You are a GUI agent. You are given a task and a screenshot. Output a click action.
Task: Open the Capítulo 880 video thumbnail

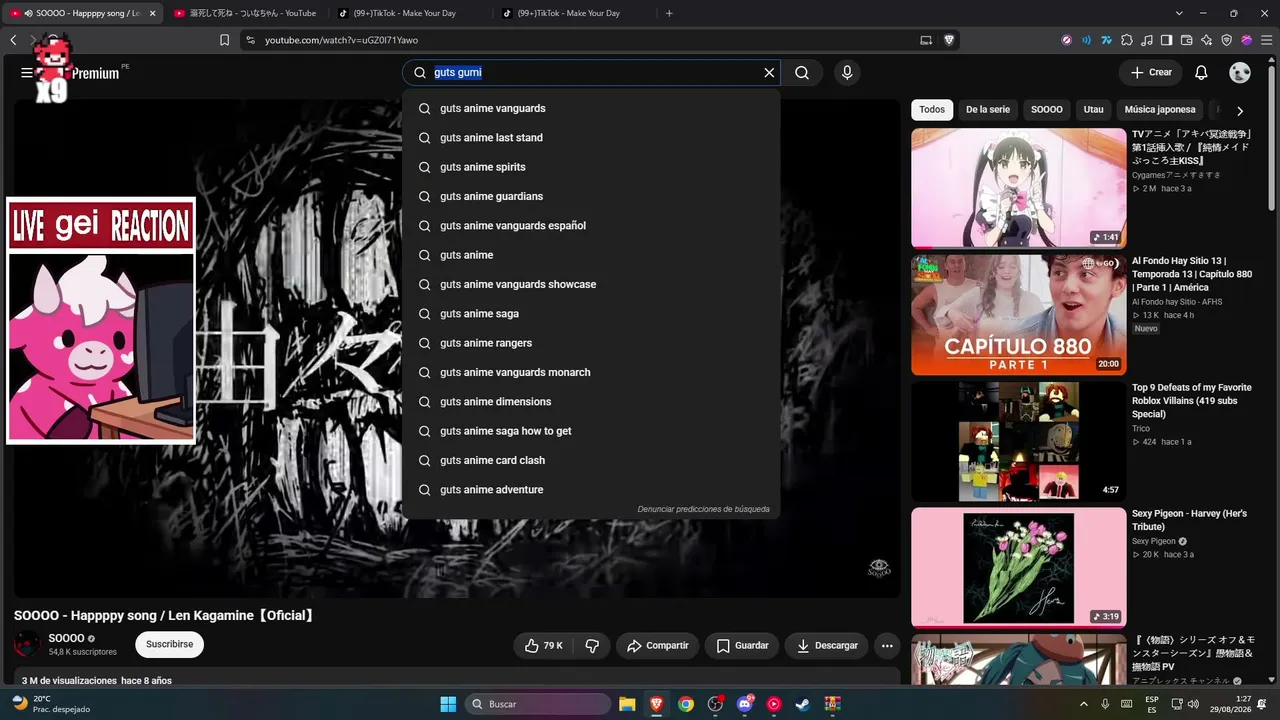[x=1018, y=315]
